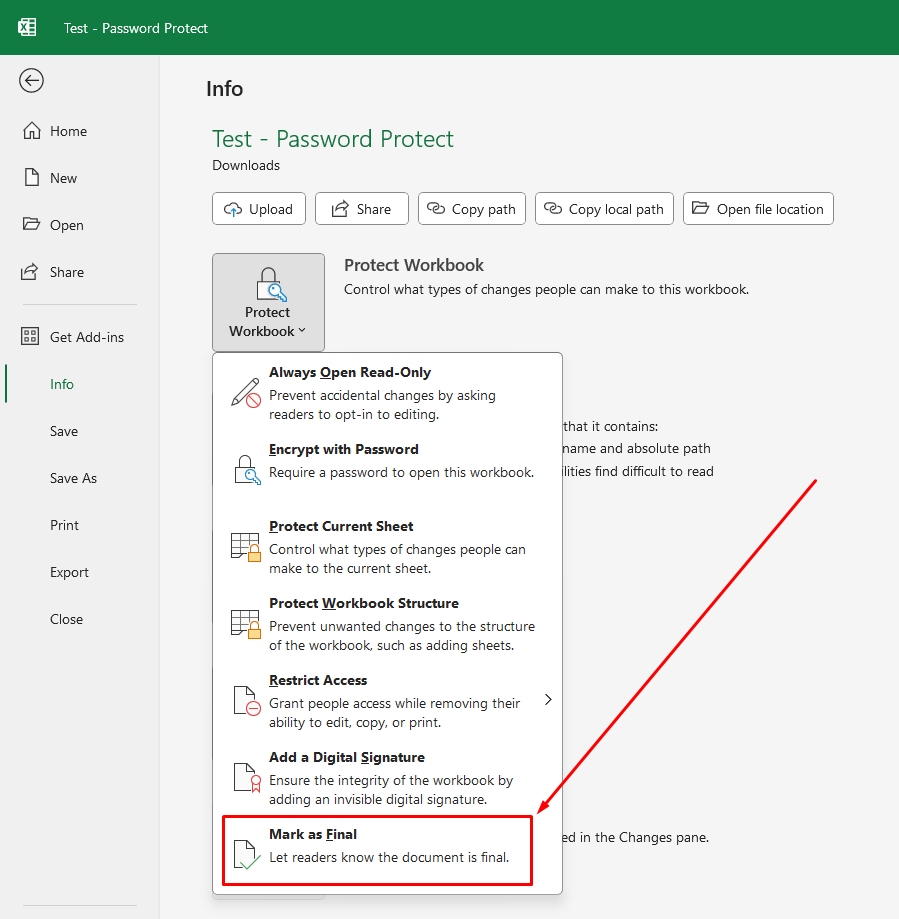899x919 pixels.
Task: Click Open file location button
Action: tap(758, 209)
